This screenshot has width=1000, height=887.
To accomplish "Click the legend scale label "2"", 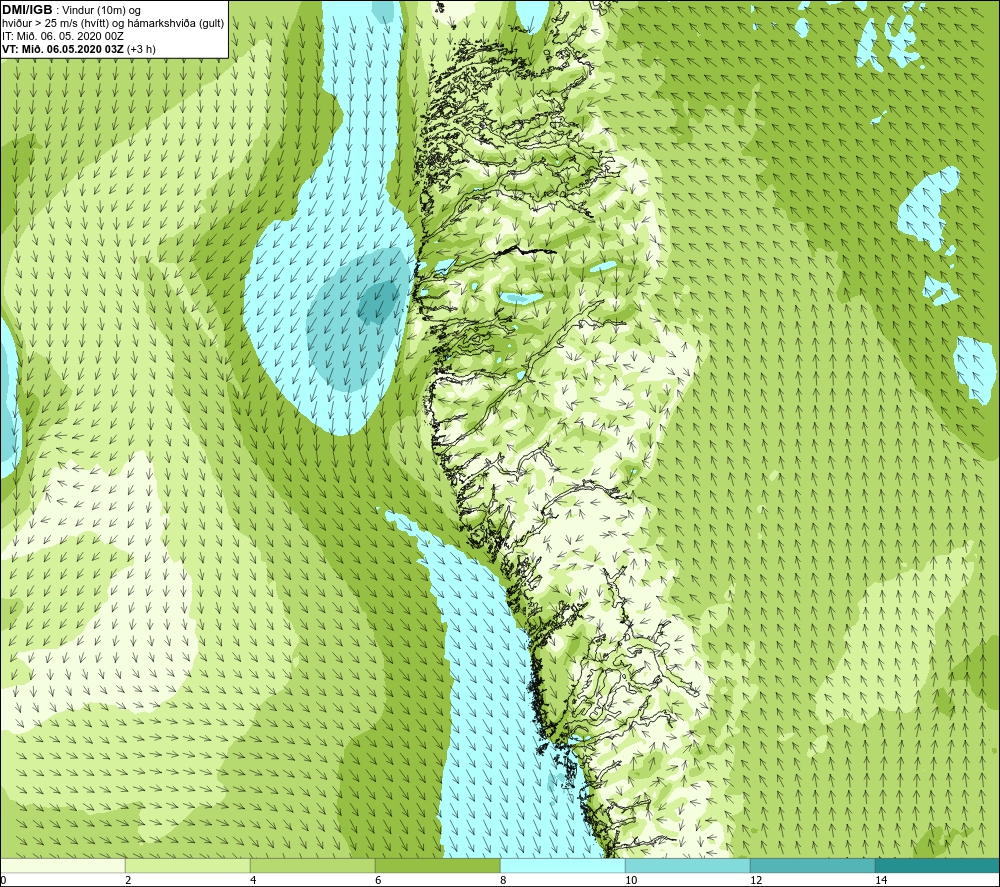I will 128,880.
